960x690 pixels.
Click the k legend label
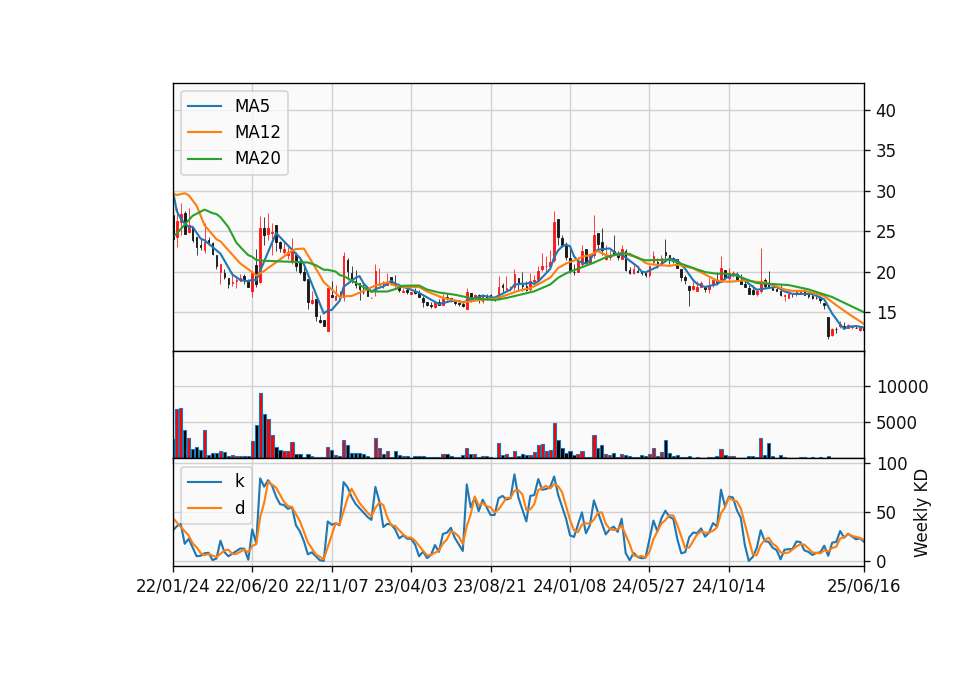pyautogui.click(x=239, y=481)
